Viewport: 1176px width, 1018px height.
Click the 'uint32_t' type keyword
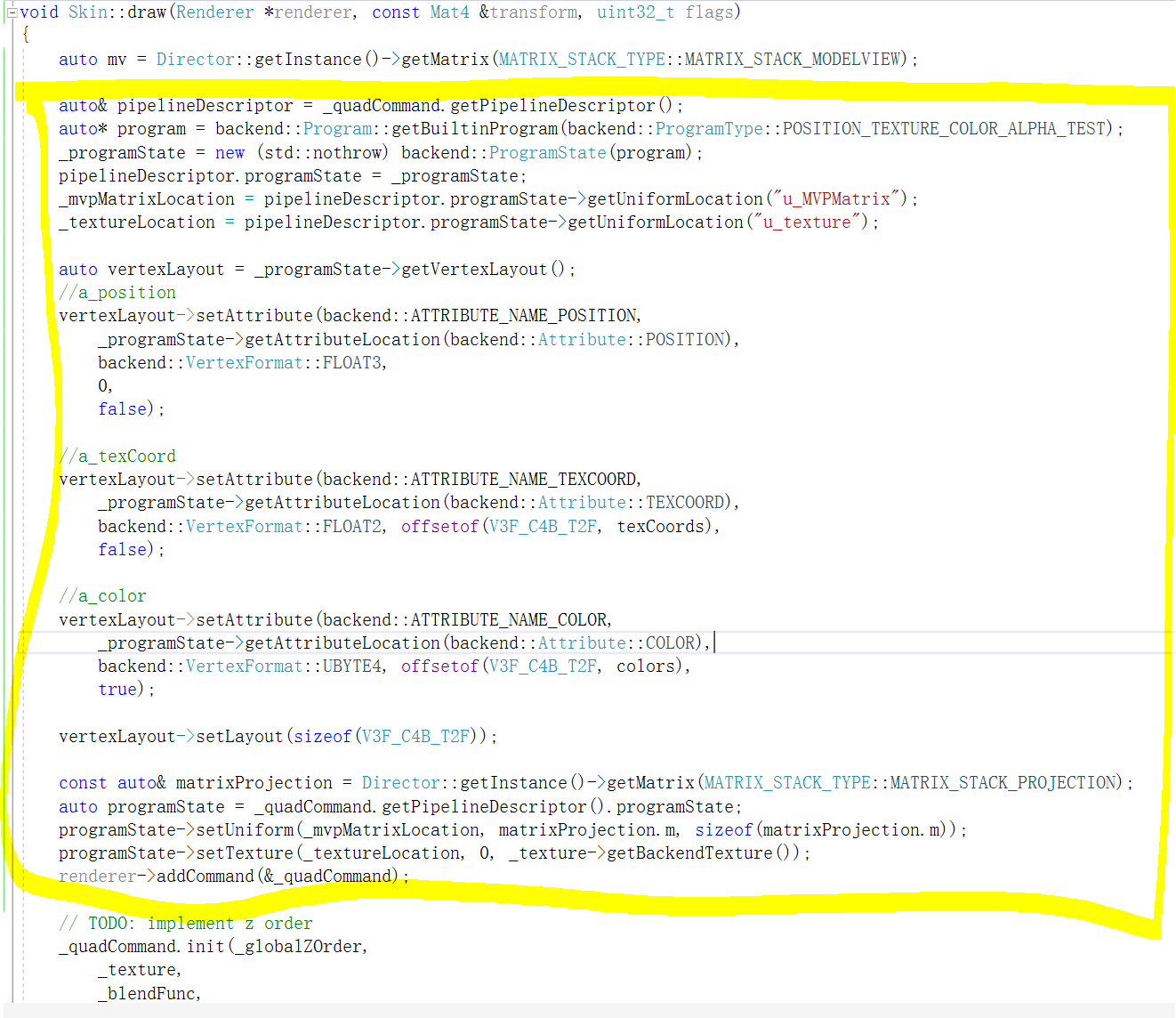click(x=635, y=12)
